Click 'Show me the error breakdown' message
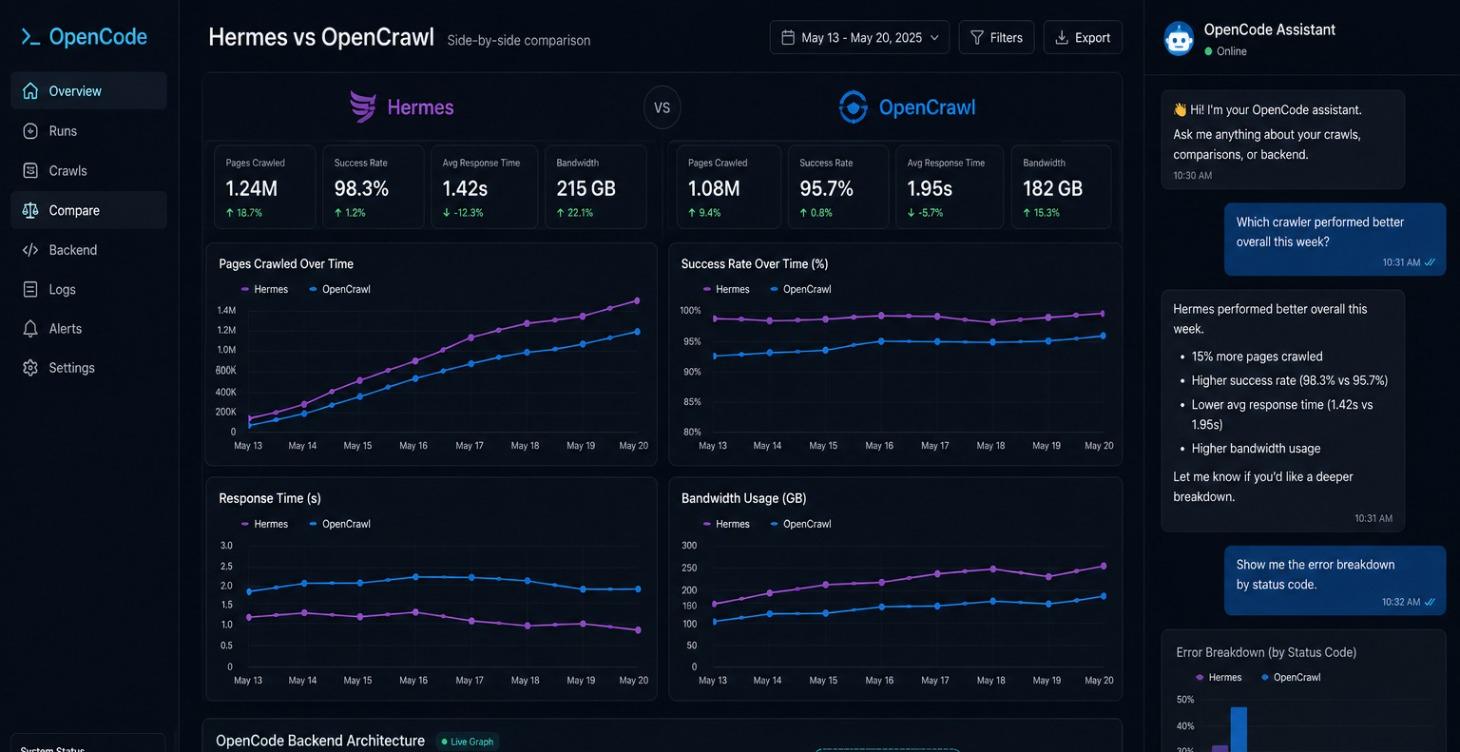This screenshot has width=1460, height=752. pos(1335,581)
